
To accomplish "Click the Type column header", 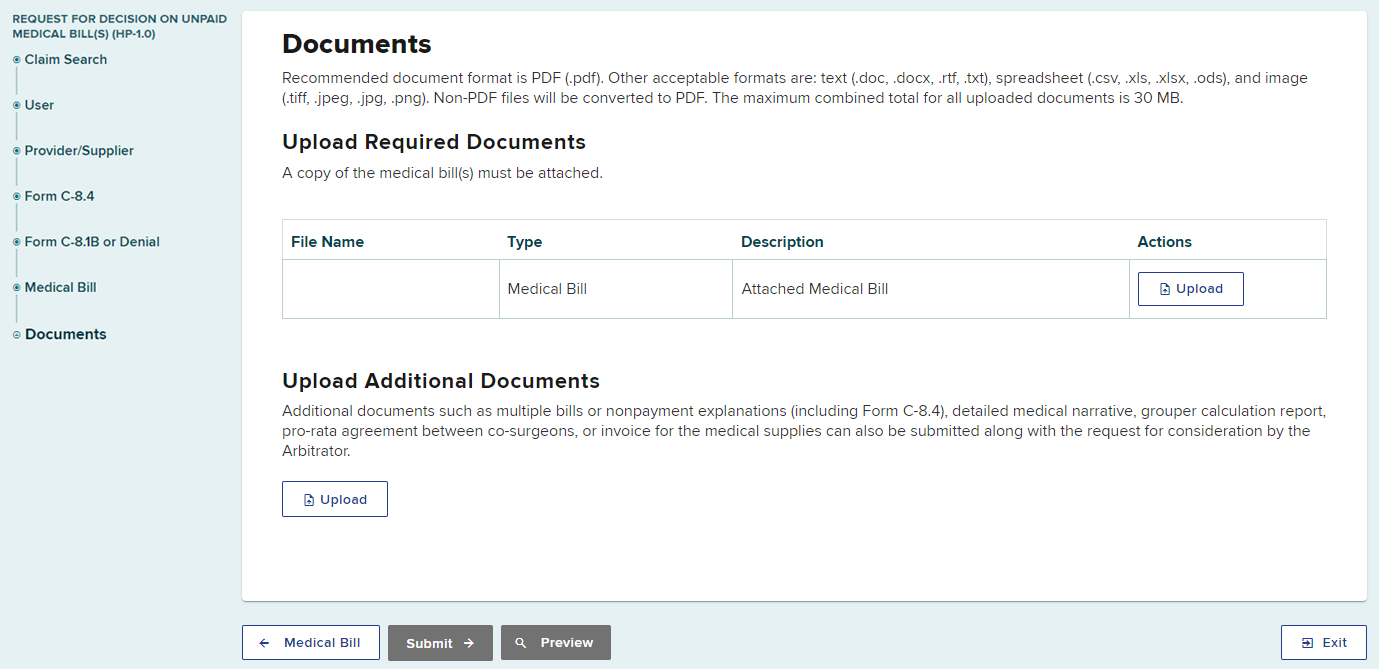I will coord(524,242).
